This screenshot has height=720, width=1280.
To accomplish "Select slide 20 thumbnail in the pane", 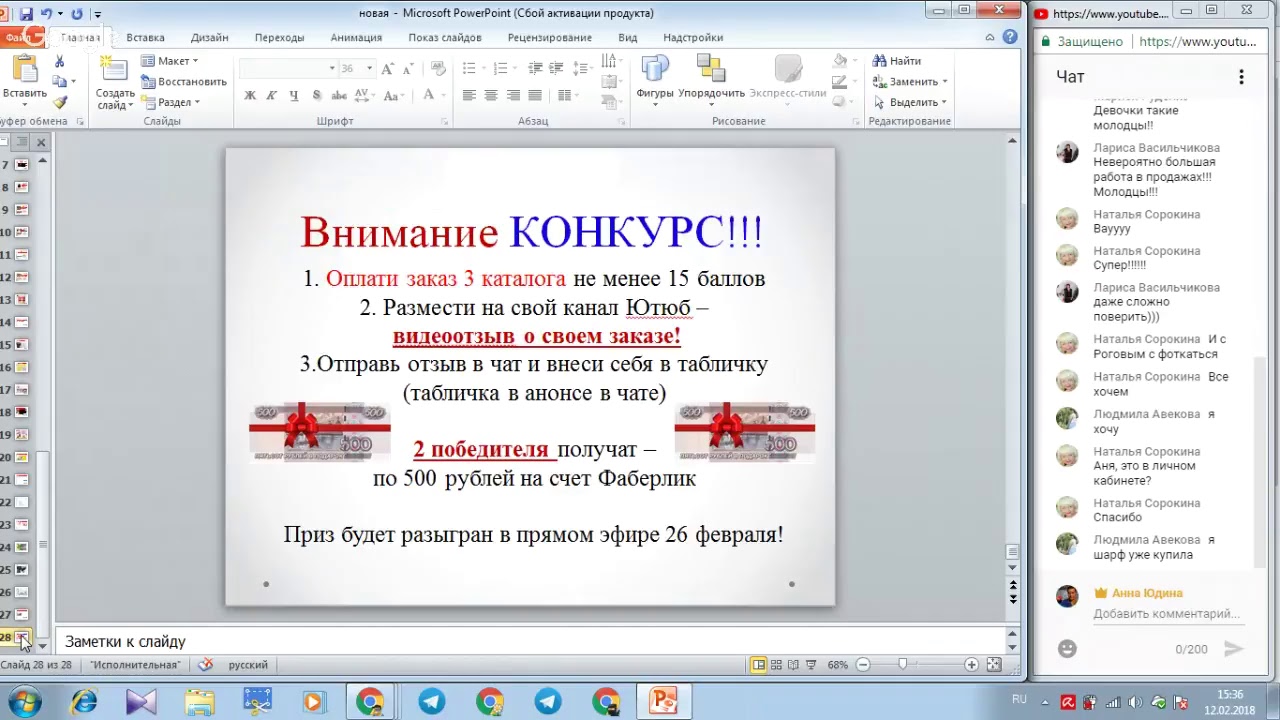I will [21, 457].
